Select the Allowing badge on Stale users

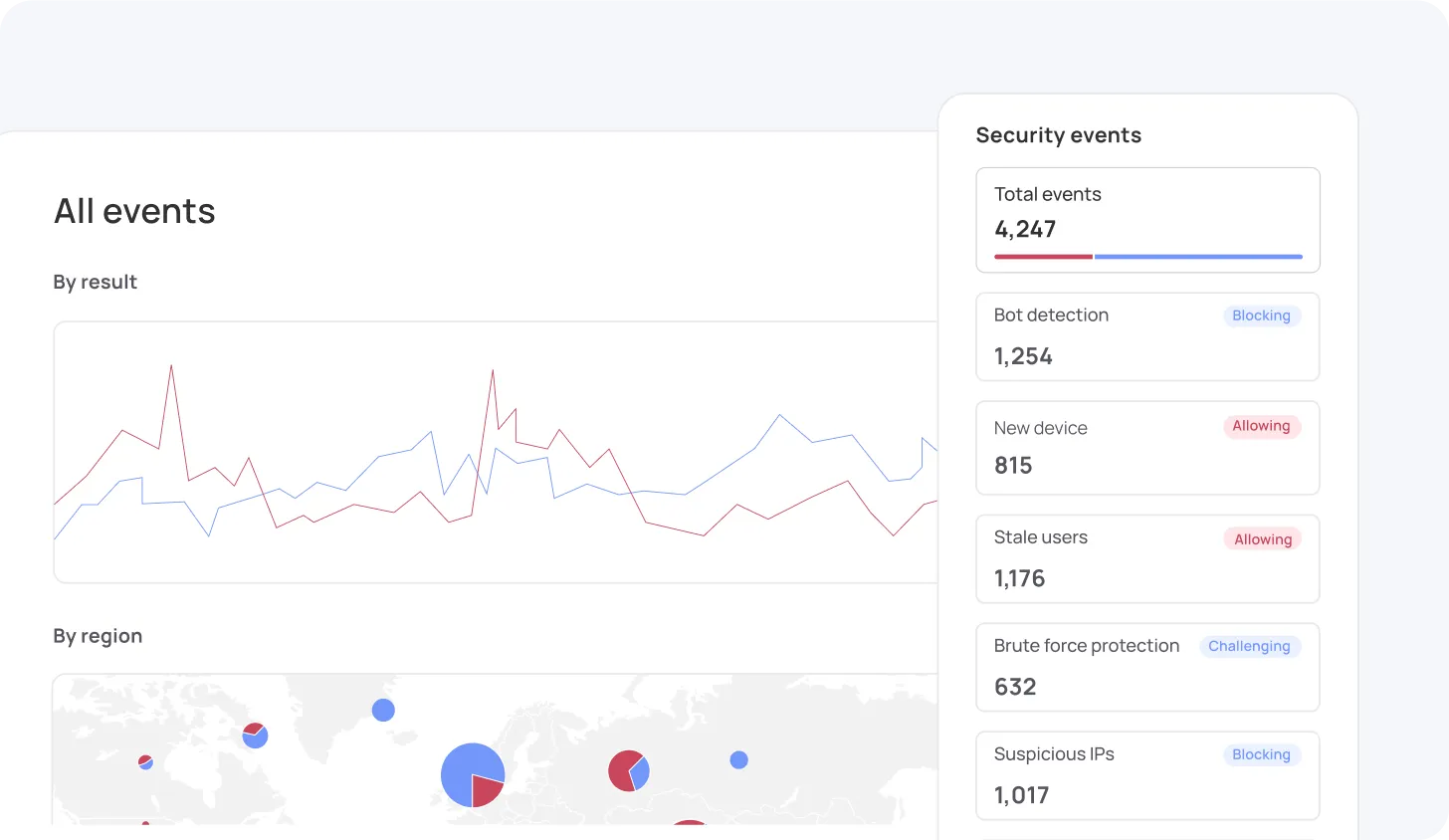tap(1262, 539)
